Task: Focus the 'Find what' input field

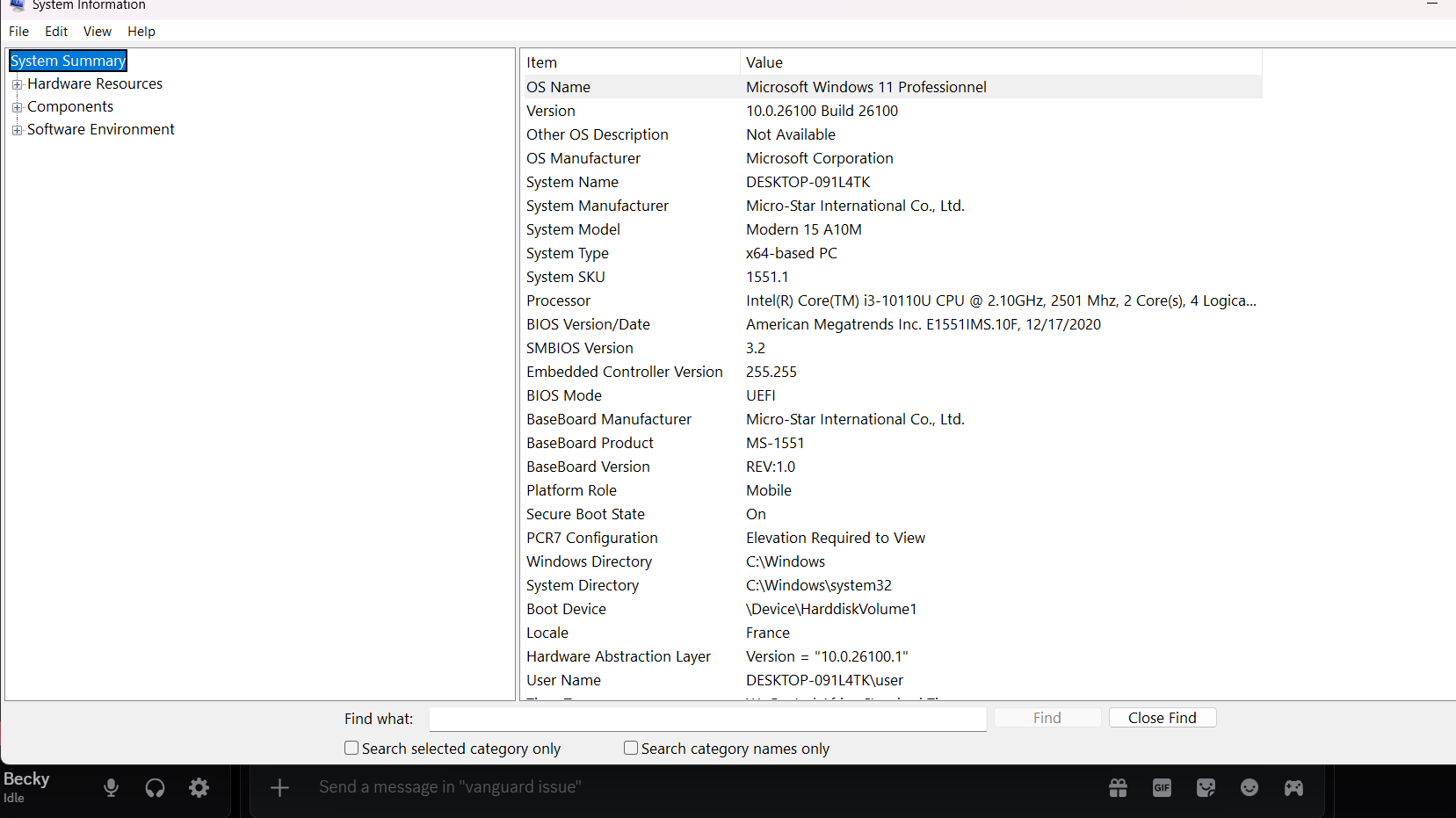Action: [x=707, y=719]
